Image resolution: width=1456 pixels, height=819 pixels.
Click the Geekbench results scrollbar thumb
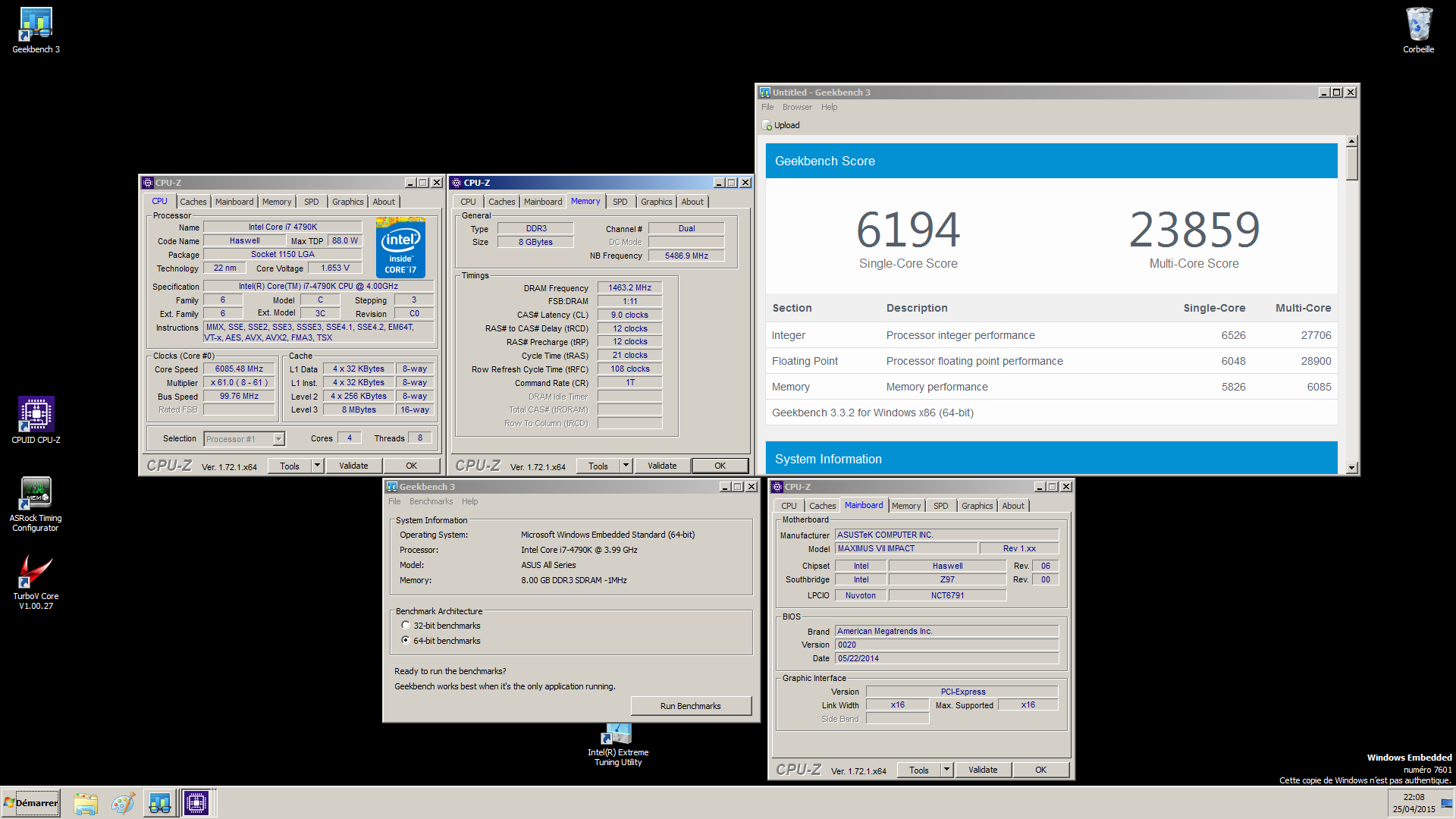pos(1352,163)
